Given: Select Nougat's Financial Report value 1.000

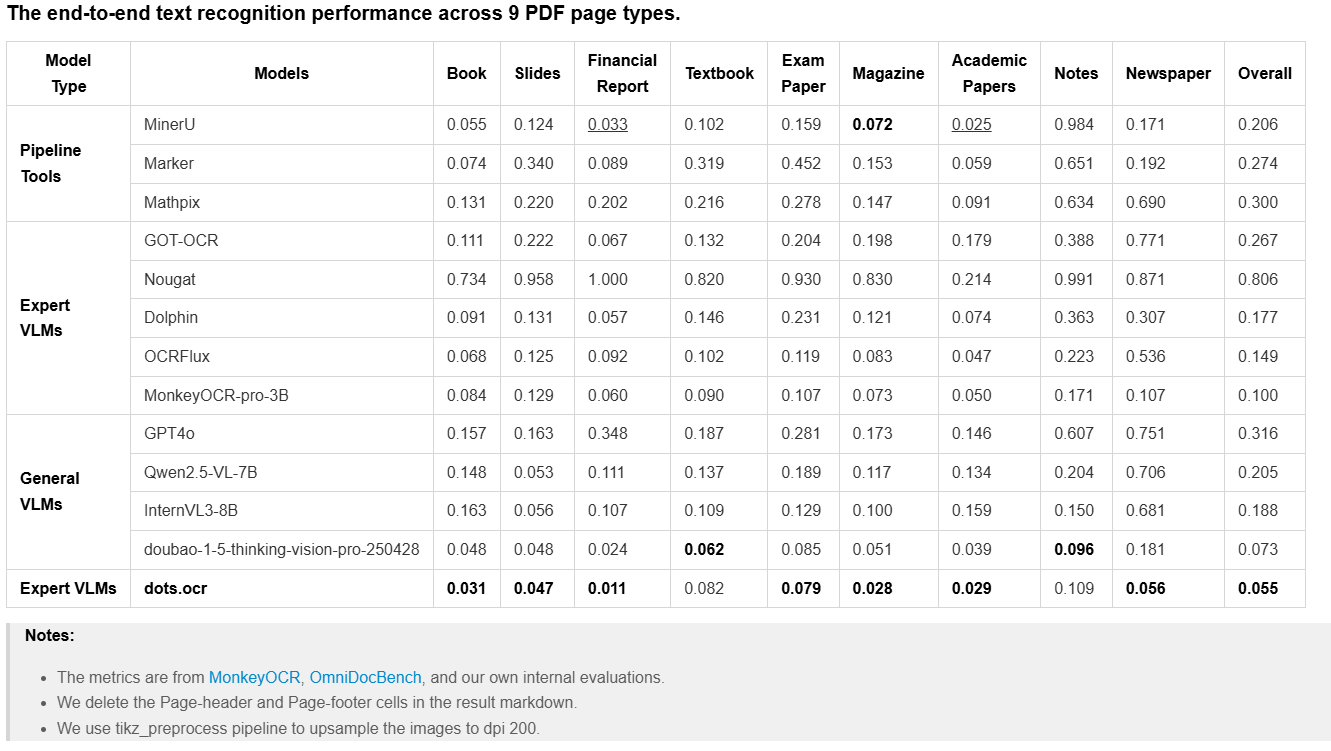Looking at the screenshot, I should pyautogui.click(x=607, y=279).
